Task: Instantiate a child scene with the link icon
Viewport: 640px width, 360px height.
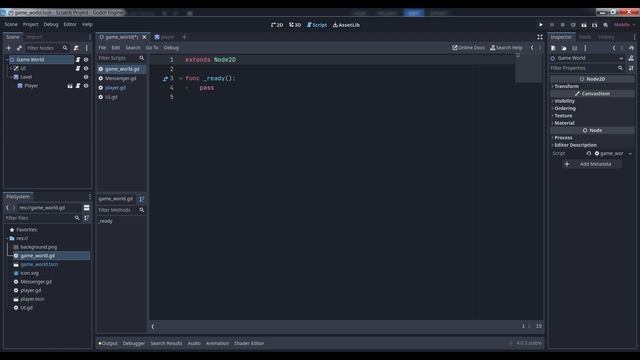Action: point(19,48)
